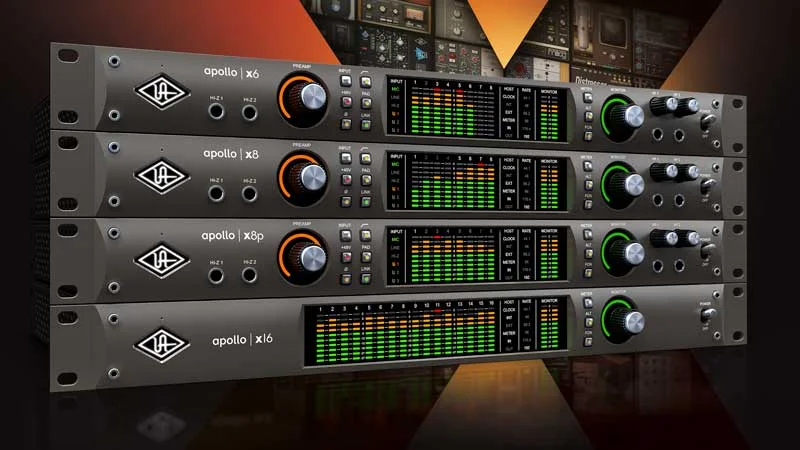Push the ALT button on Apollo x6
Viewport: 800px width, 450px height.
[588, 117]
